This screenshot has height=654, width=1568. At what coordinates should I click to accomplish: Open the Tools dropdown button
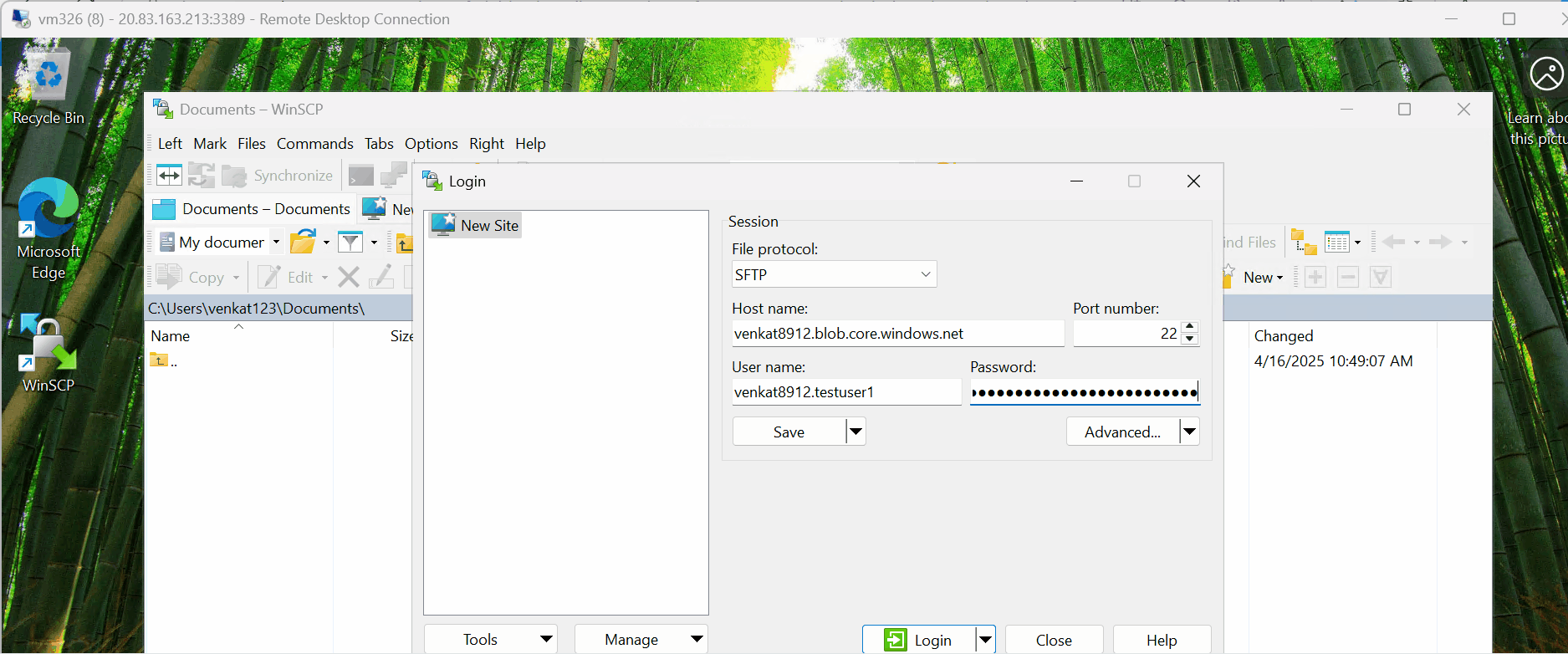490,640
